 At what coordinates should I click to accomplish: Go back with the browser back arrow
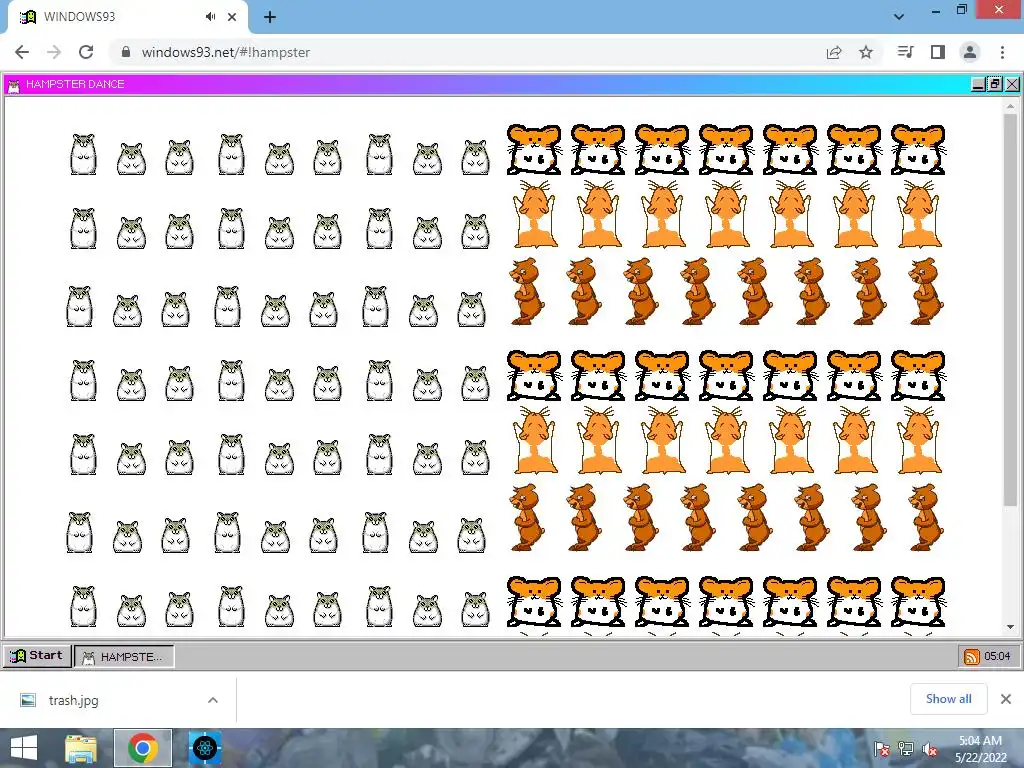coord(22,52)
